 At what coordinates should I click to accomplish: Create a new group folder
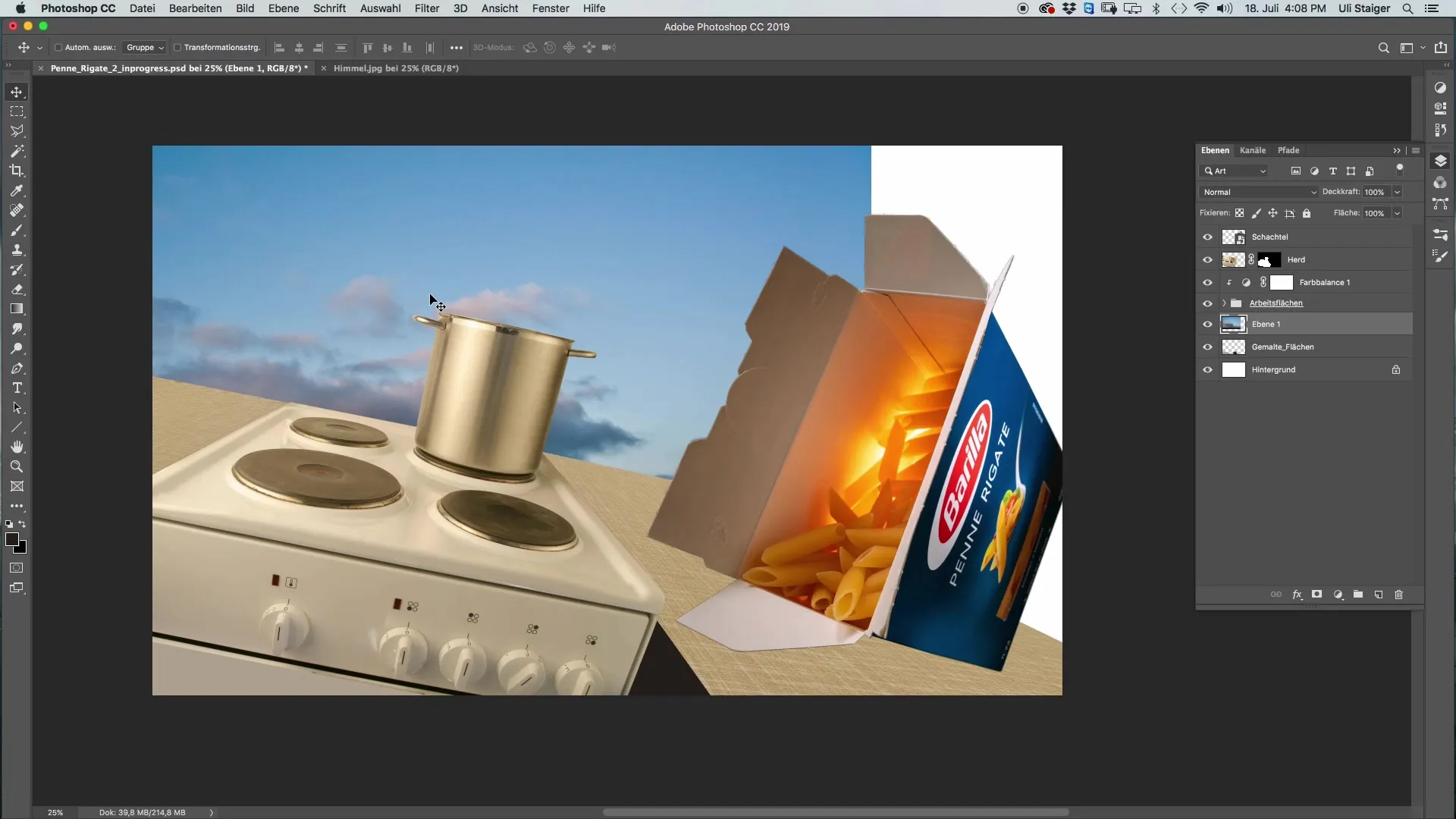click(x=1358, y=595)
